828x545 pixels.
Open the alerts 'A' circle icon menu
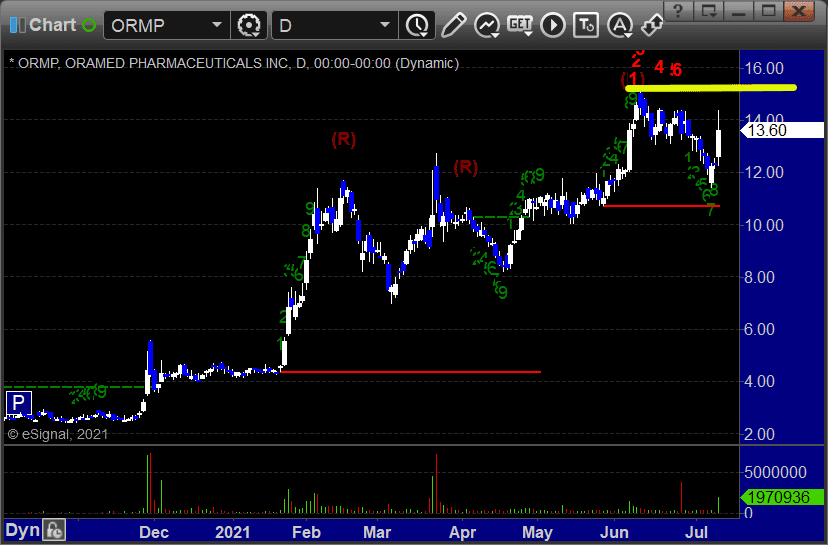pos(619,25)
